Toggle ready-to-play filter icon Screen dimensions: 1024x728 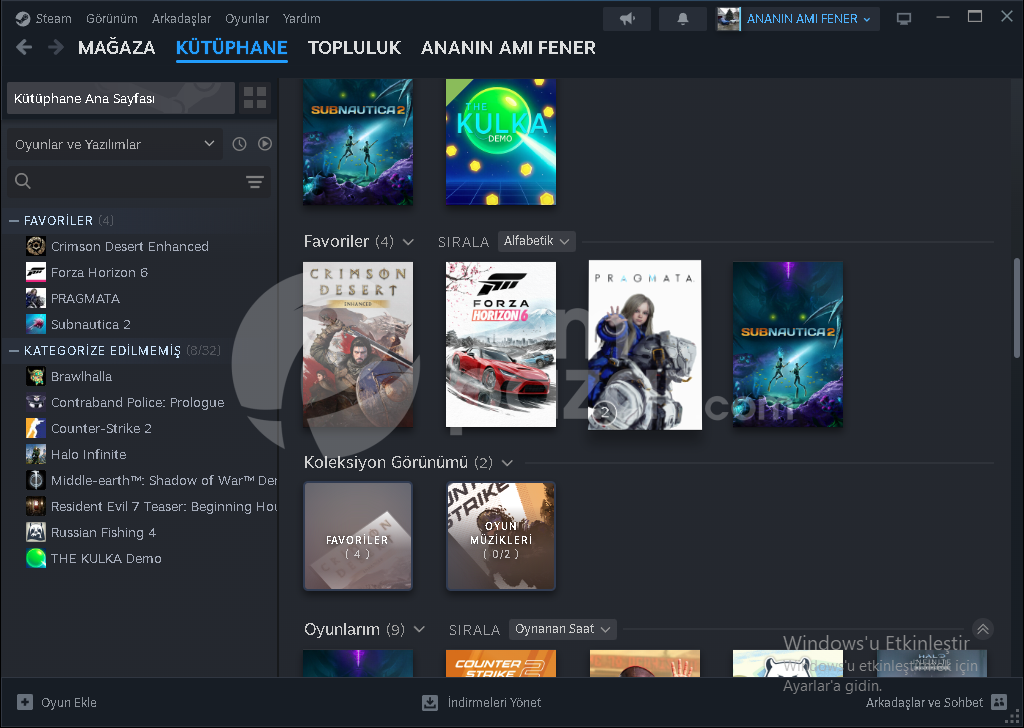pos(264,144)
